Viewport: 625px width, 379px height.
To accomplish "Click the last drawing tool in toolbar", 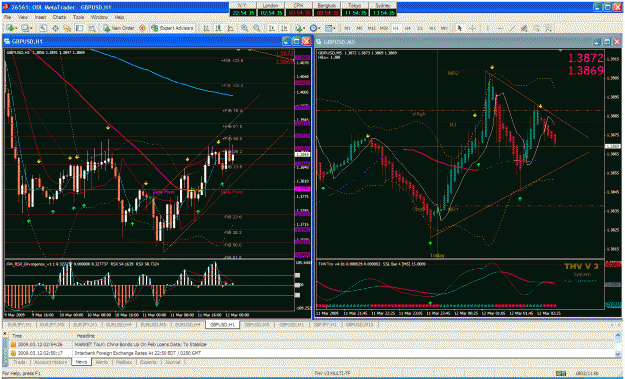I will [x=549, y=28].
